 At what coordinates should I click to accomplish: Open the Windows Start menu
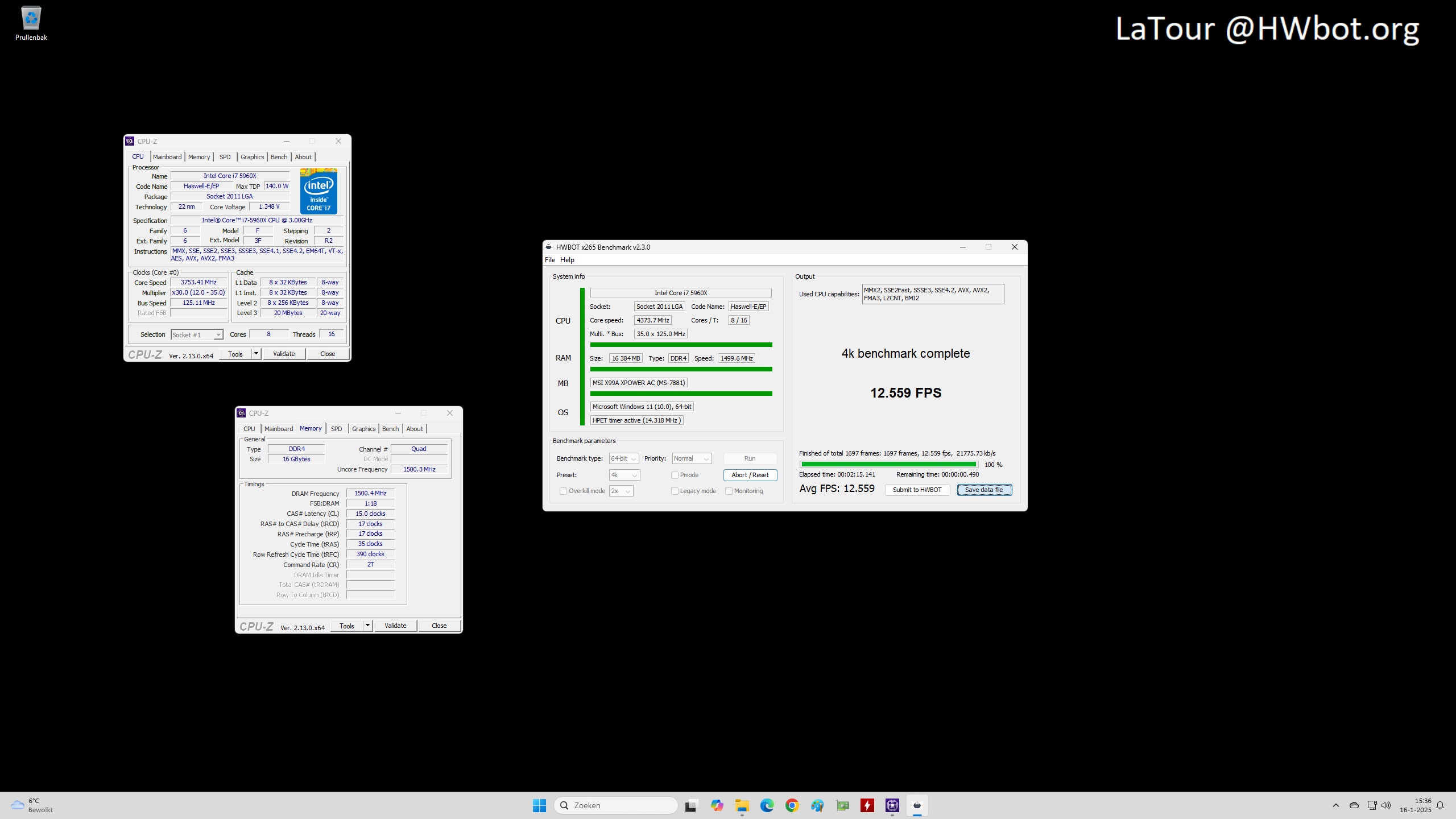[x=539, y=805]
